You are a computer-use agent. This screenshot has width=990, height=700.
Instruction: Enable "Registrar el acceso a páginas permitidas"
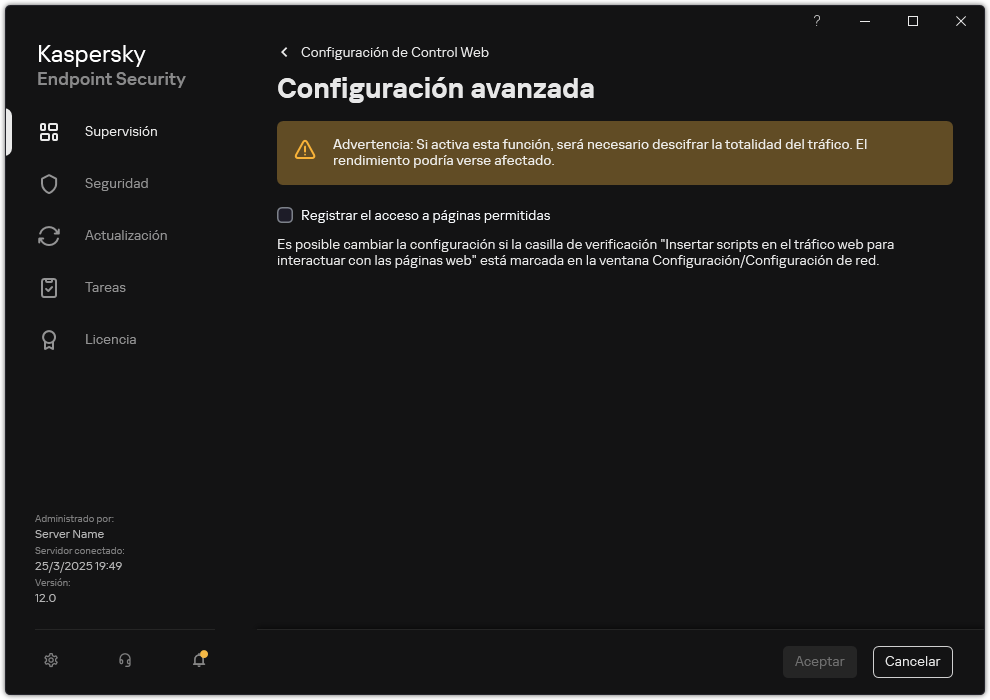(284, 214)
